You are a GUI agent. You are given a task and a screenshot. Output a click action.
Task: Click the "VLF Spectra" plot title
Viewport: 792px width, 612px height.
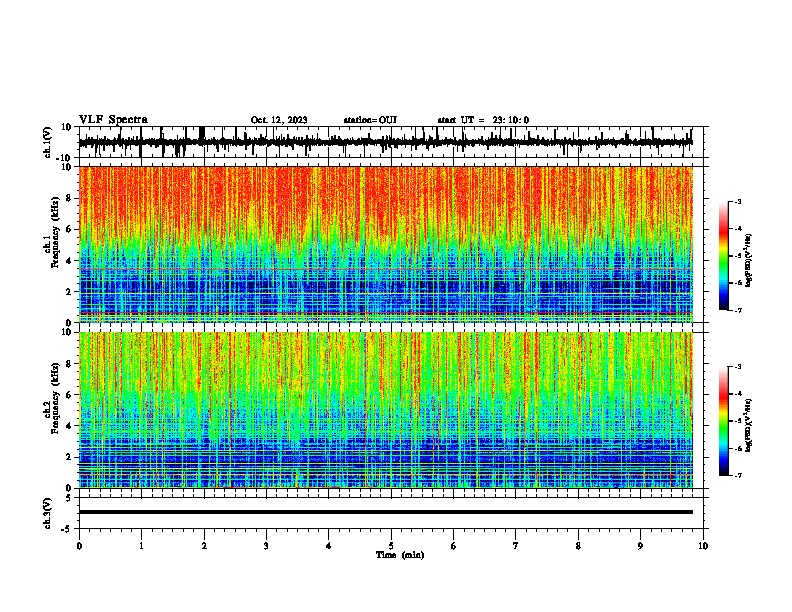113,120
